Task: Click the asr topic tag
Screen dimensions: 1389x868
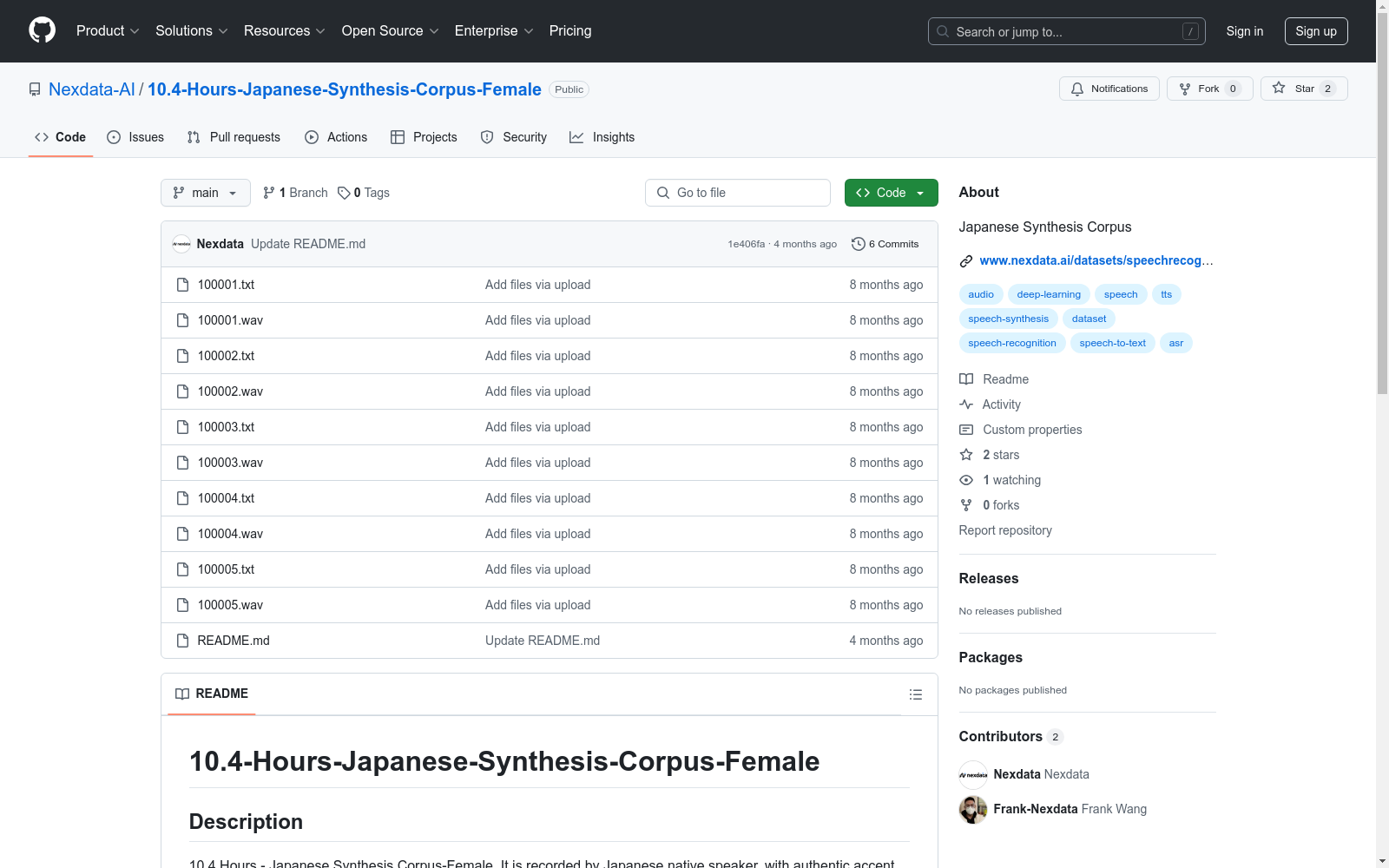Action: 1176,343
